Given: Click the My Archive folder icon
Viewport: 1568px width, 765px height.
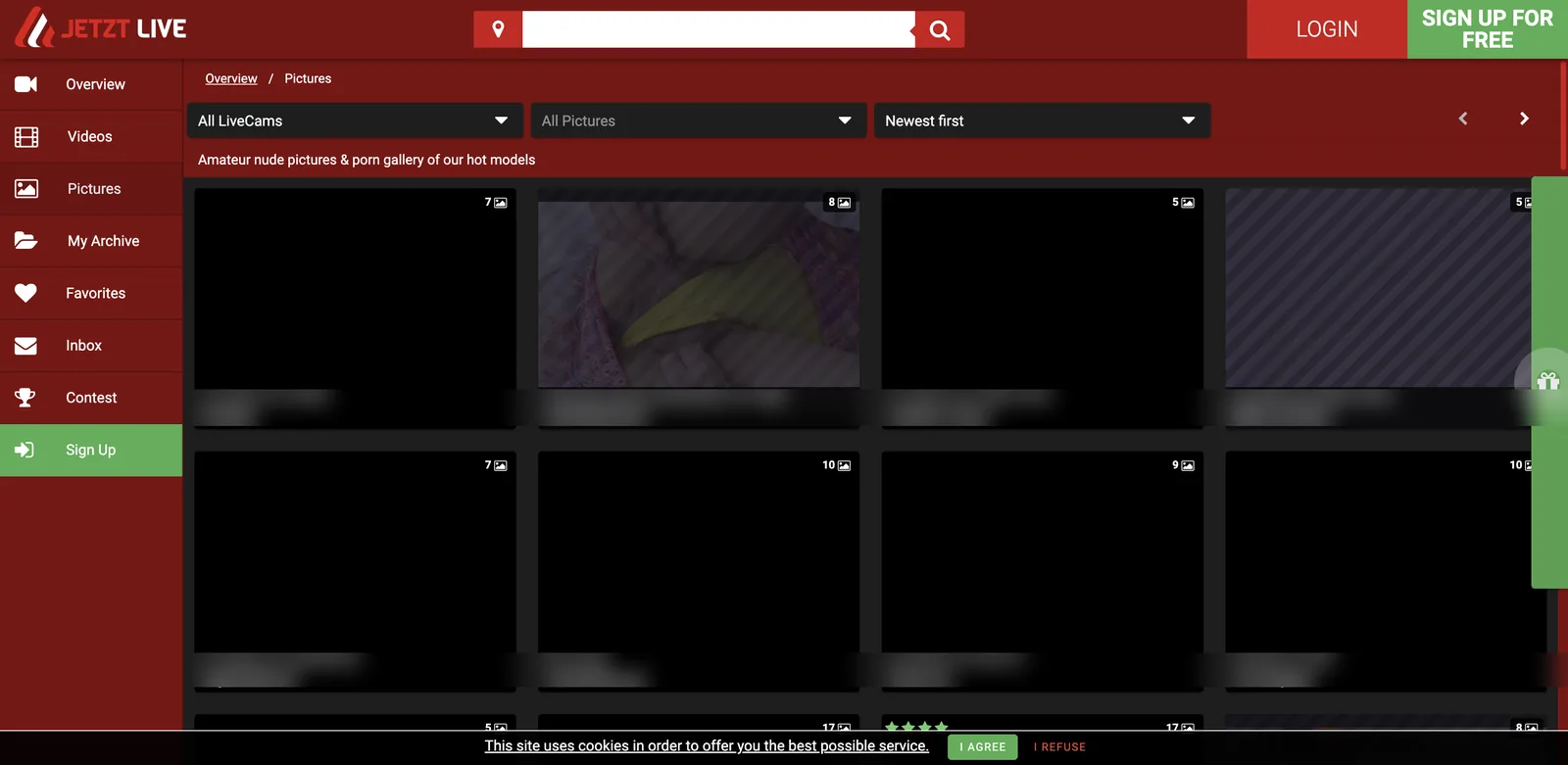Looking at the screenshot, I should tap(26, 241).
